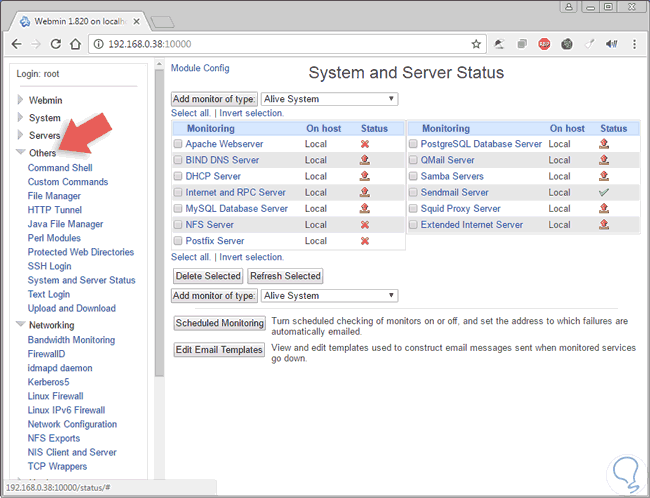This screenshot has width=650, height=498.
Task: Tick the Apache Webserver checkbox
Action: pyautogui.click(x=178, y=144)
